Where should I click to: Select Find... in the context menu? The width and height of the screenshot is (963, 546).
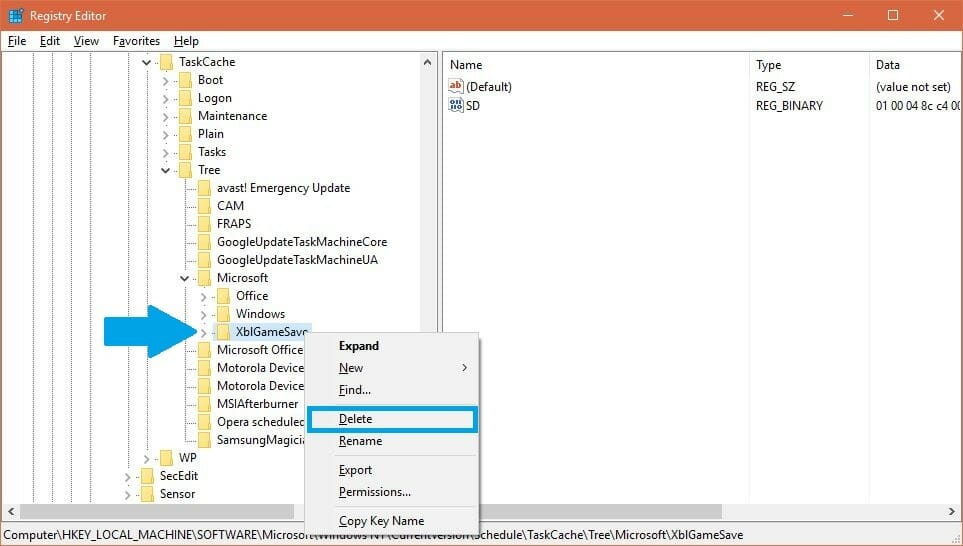[x=392, y=390]
